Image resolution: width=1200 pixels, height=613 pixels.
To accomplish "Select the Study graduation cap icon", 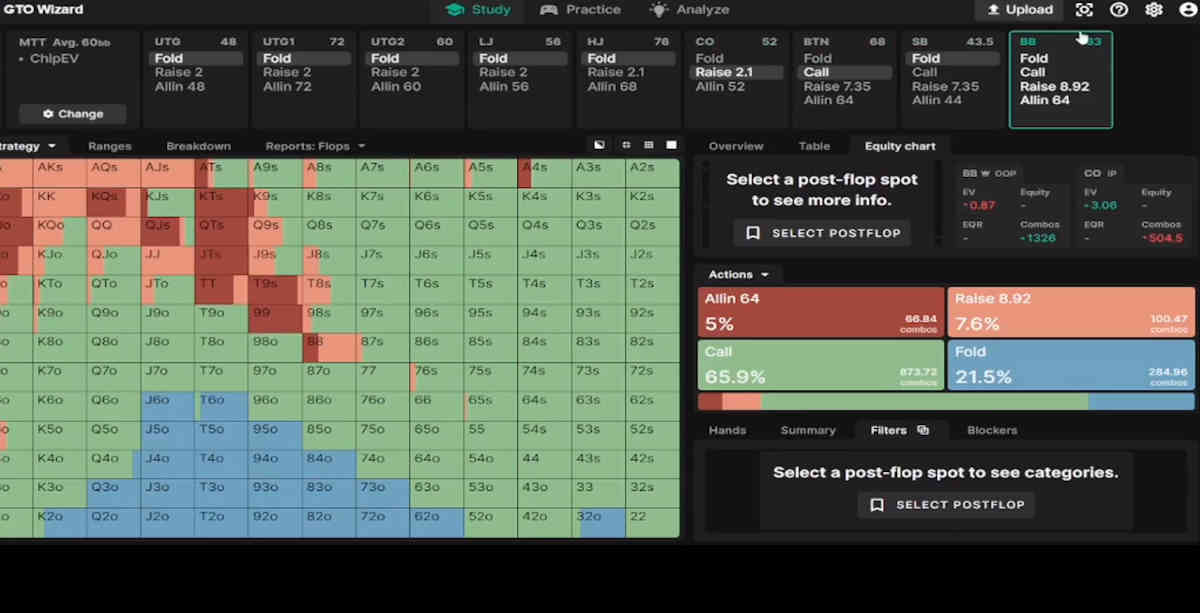I will coord(455,10).
